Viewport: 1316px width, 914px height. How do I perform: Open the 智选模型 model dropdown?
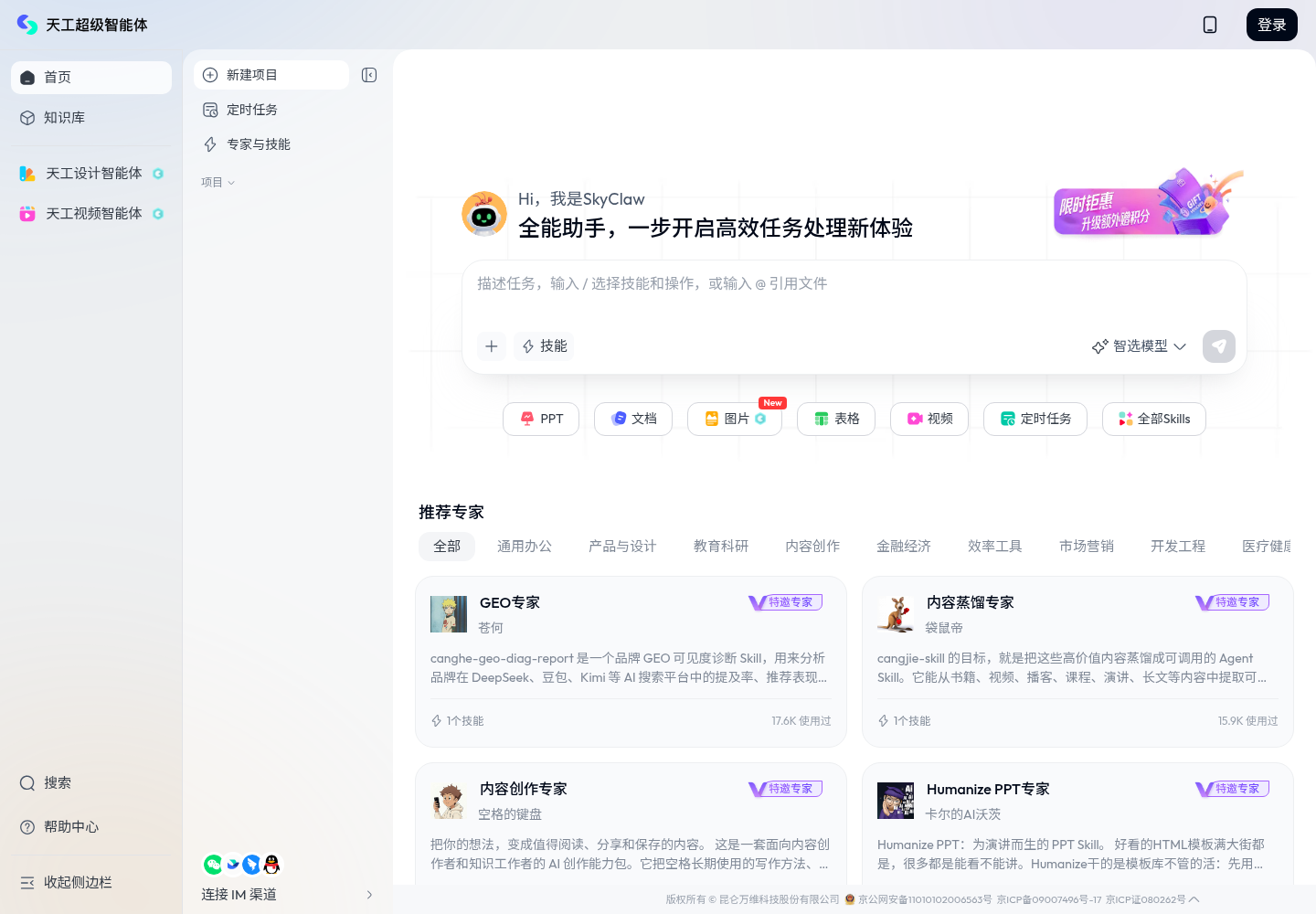tap(1139, 346)
